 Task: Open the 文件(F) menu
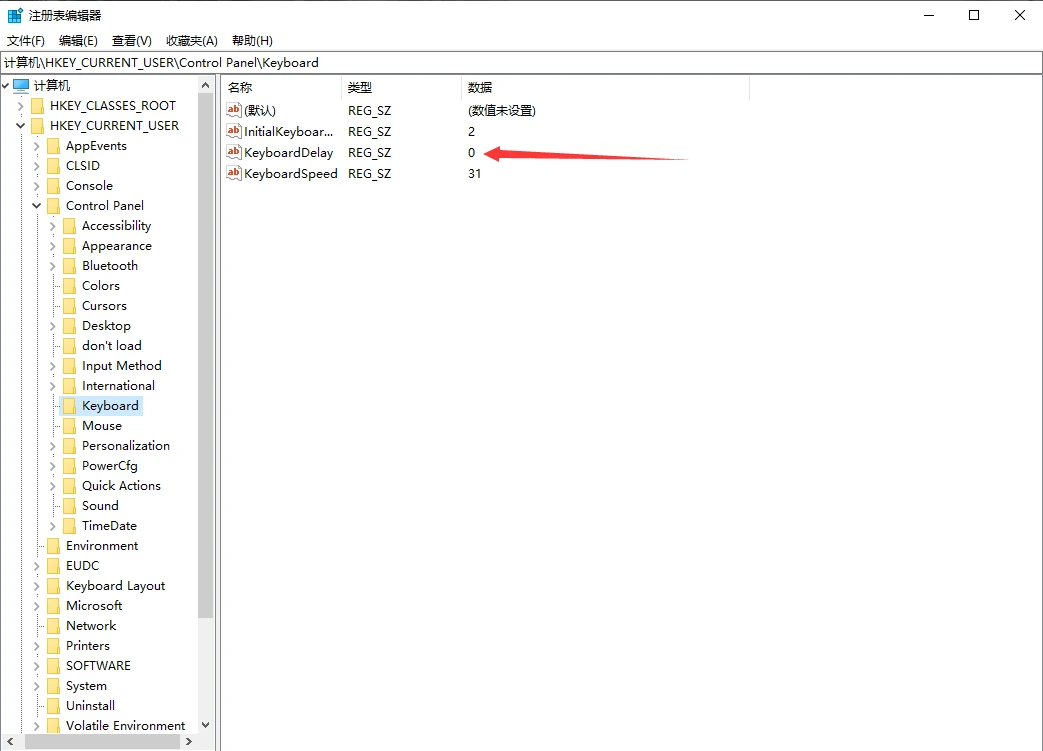(26, 40)
